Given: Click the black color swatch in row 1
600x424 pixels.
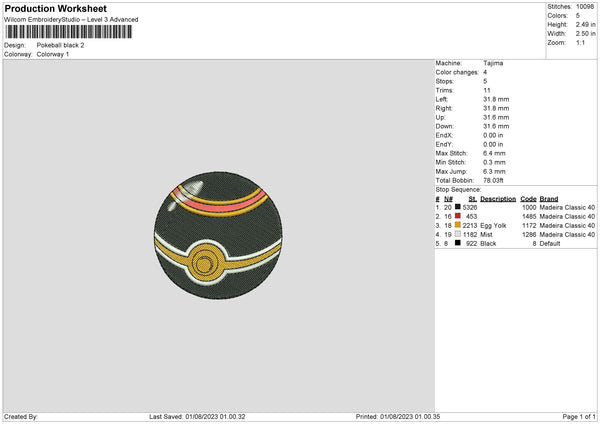Looking at the screenshot, I should pos(458,207).
